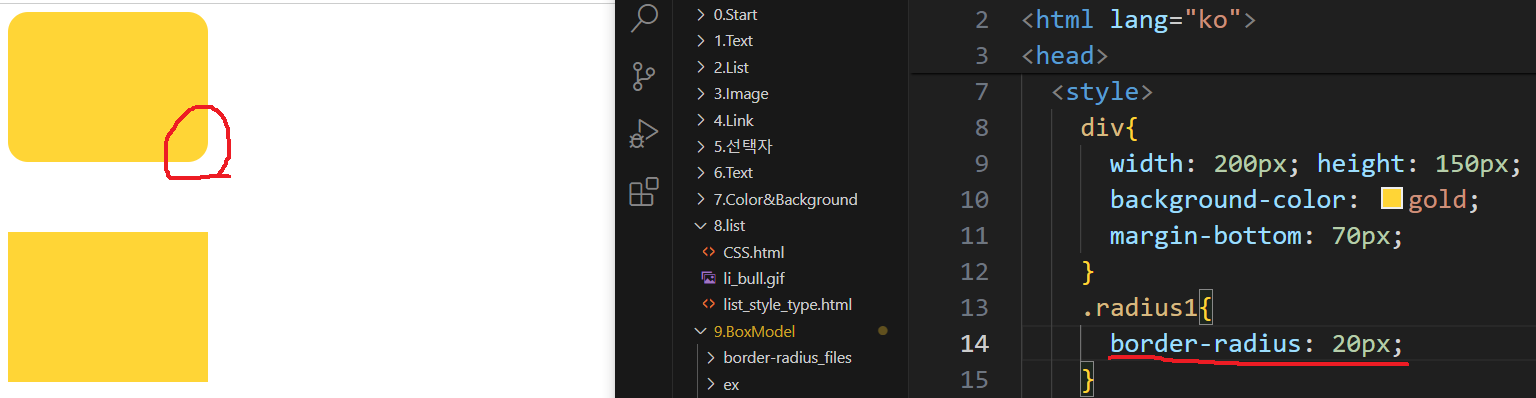Open the Source Control view
Image resolution: width=1536 pixels, height=398 pixels.
[x=644, y=77]
